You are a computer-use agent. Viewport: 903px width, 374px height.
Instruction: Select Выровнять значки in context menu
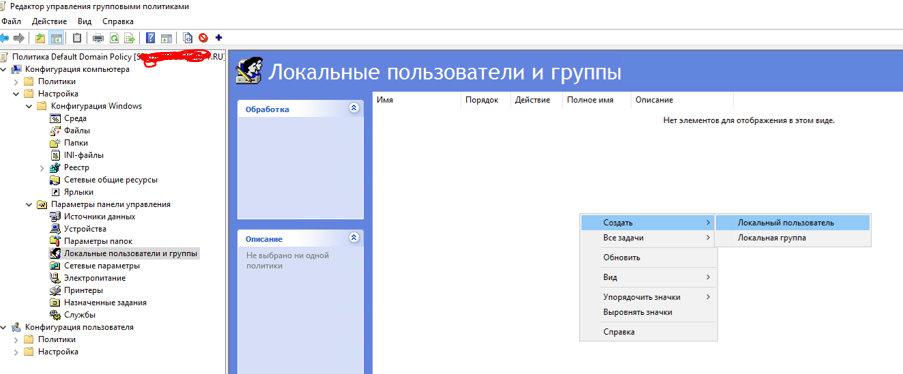[648, 312]
